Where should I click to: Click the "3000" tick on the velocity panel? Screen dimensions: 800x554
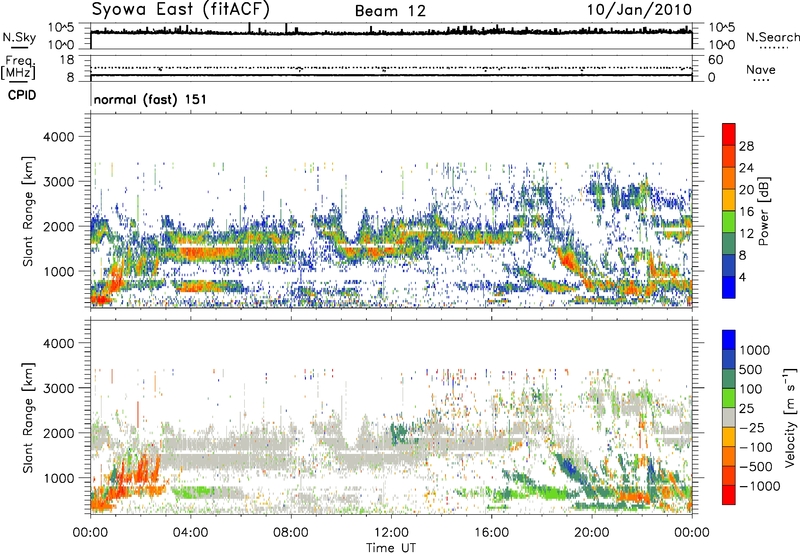point(58,388)
